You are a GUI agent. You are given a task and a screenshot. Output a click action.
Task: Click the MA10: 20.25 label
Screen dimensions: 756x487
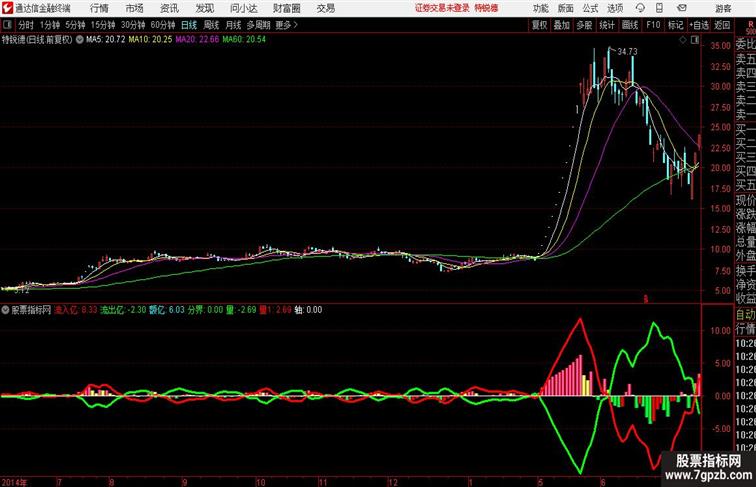tap(150, 40)
